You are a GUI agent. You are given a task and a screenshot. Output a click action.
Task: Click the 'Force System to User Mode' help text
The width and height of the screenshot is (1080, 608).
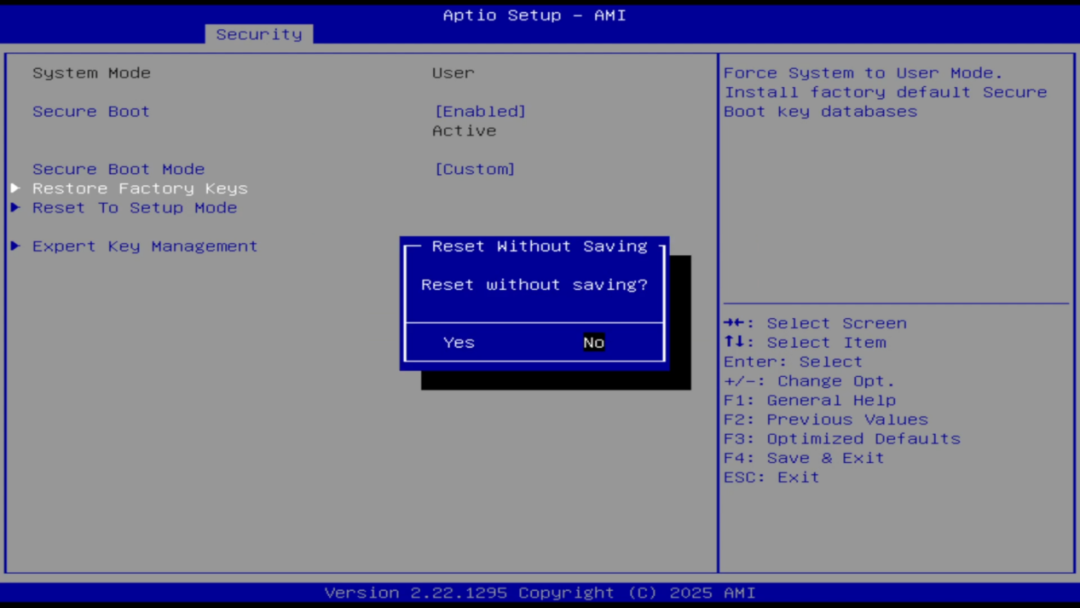863,72
